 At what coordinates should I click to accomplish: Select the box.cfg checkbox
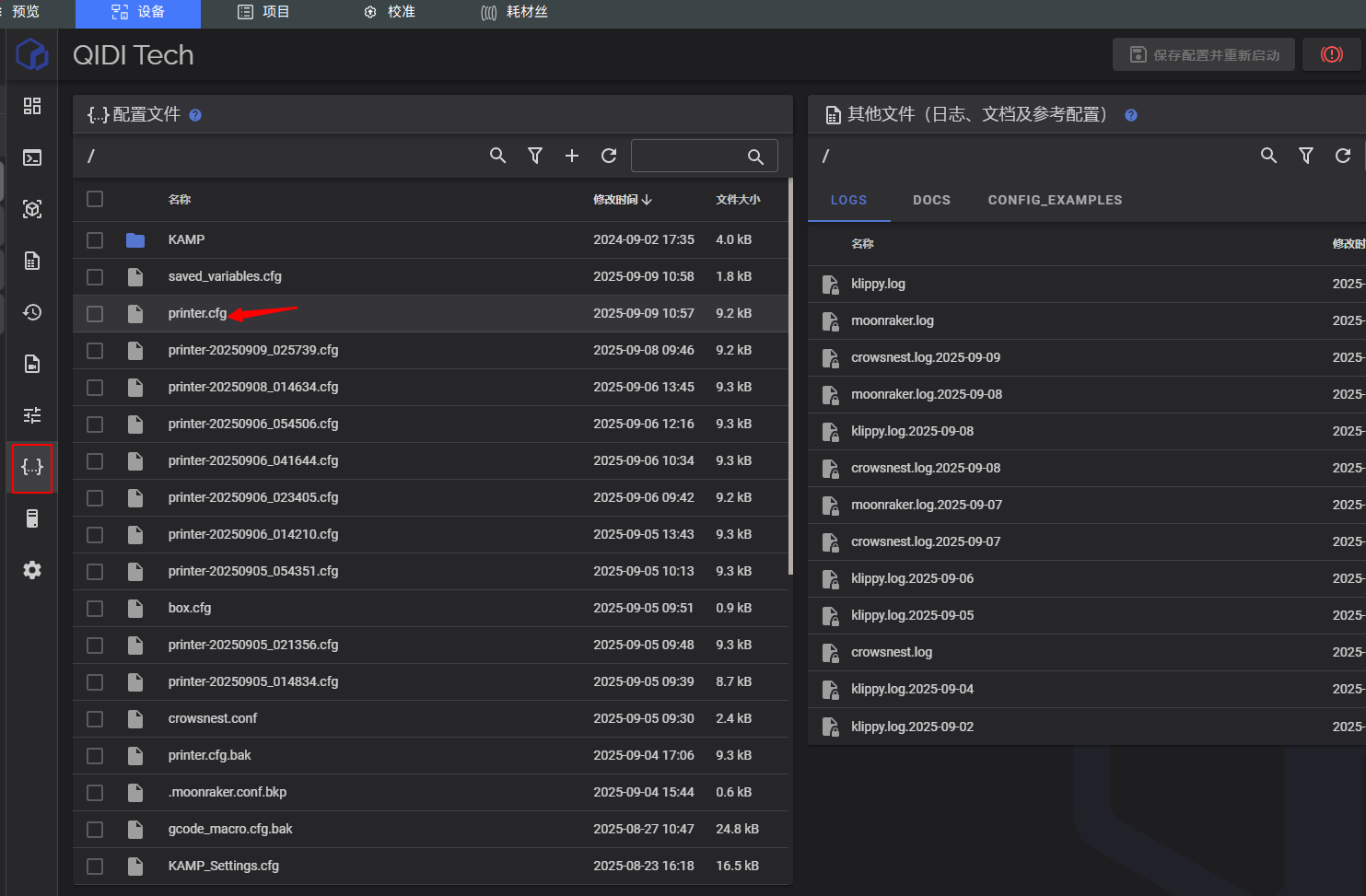pos(95,609)
